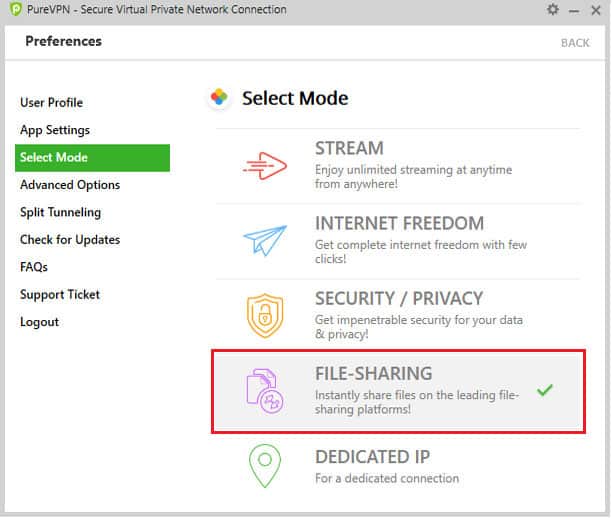Click Logout in the sidebar
612x518 pixels.
(x=40, y=322)
